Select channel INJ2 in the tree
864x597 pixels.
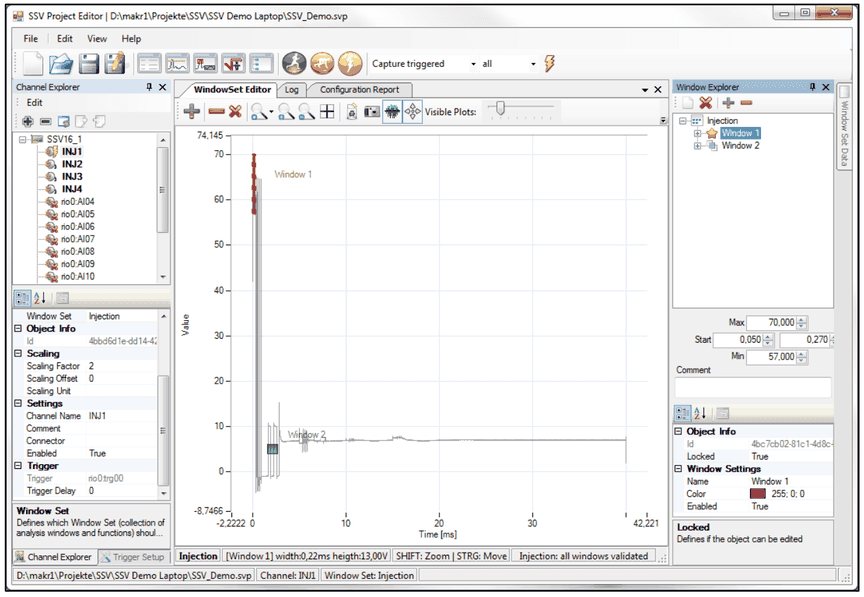(72, 164)
